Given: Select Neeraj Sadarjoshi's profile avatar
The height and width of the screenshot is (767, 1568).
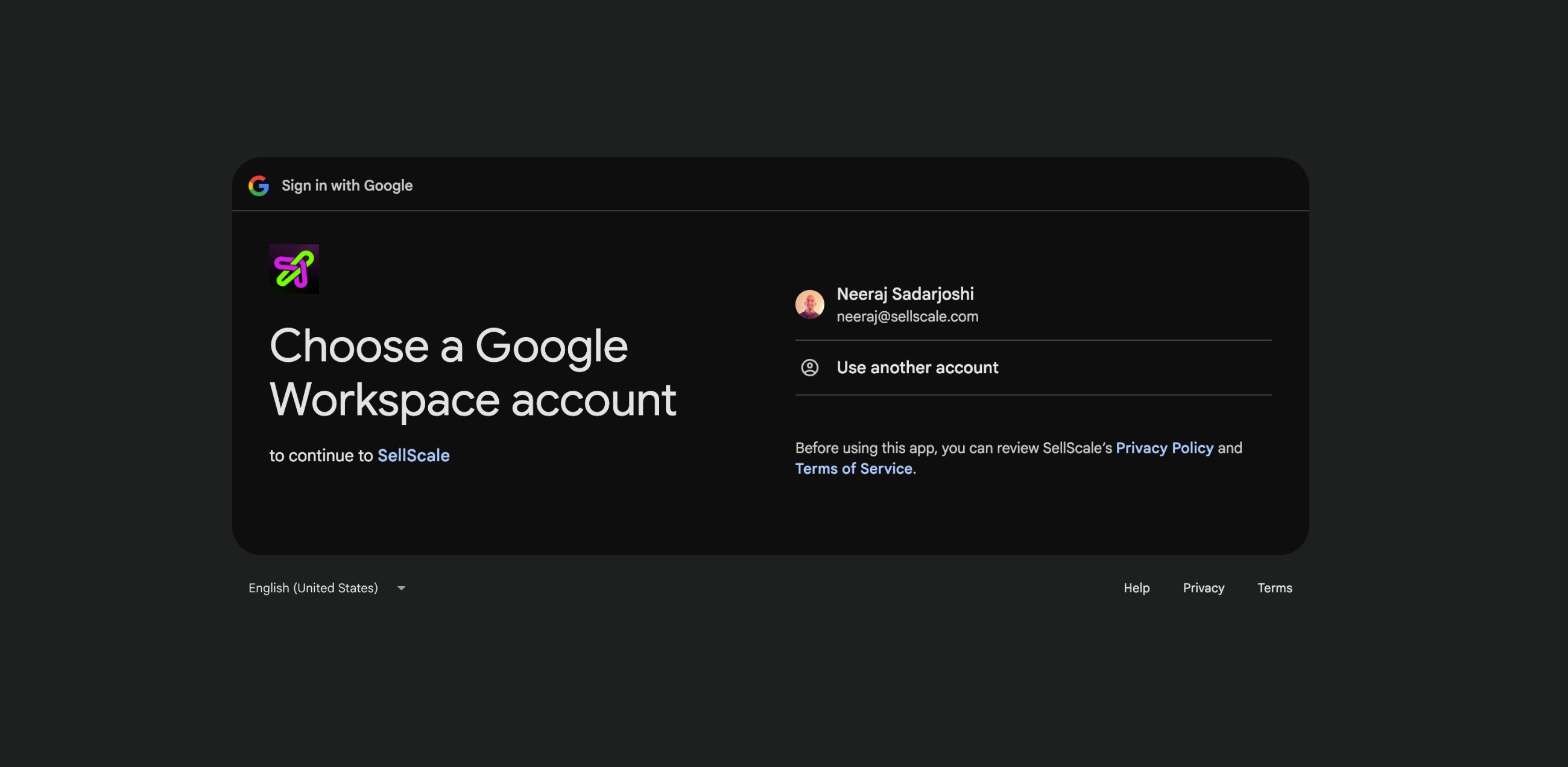Looking at the screenshot, I should tap(809, 305).
